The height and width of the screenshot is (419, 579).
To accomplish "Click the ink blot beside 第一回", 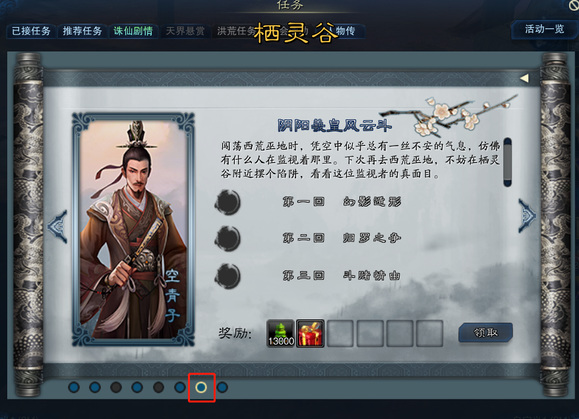I will click(228, 202).
